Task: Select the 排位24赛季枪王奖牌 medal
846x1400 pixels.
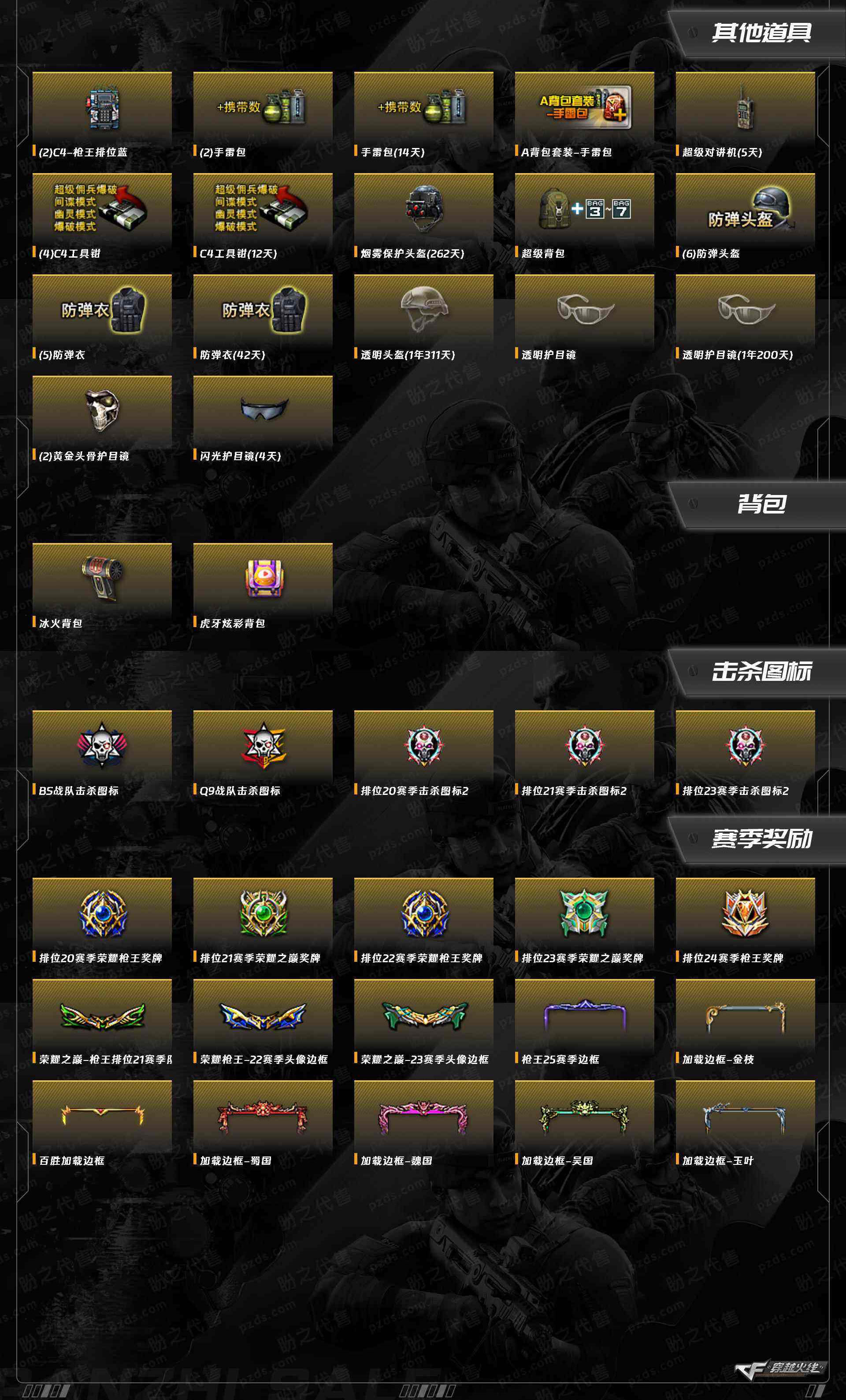Action: [x=745, y=912]
